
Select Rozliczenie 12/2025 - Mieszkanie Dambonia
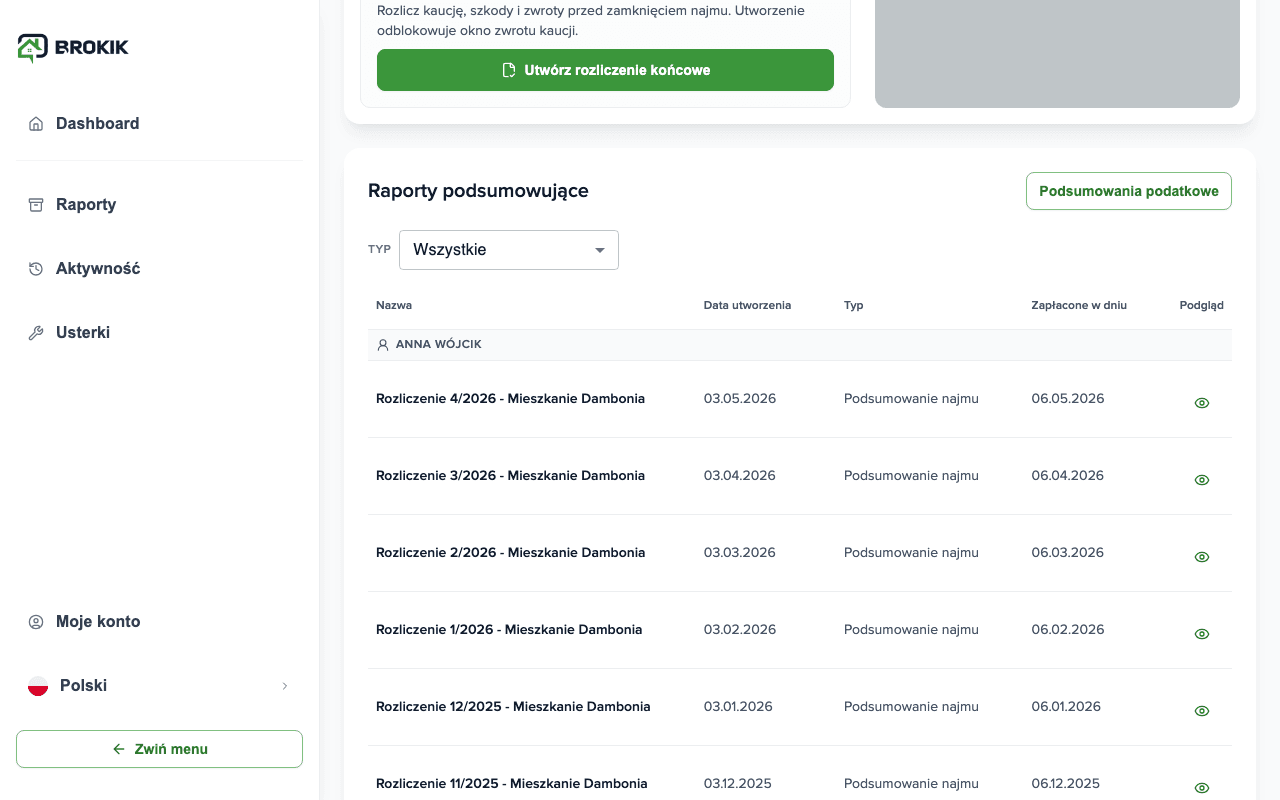pos(513,707)
